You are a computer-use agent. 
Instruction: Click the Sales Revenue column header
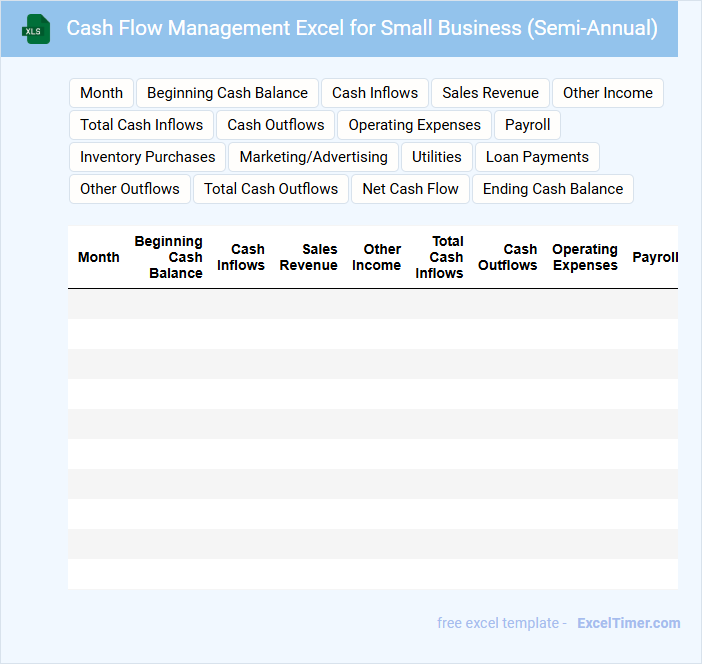[x=308, y=257]
